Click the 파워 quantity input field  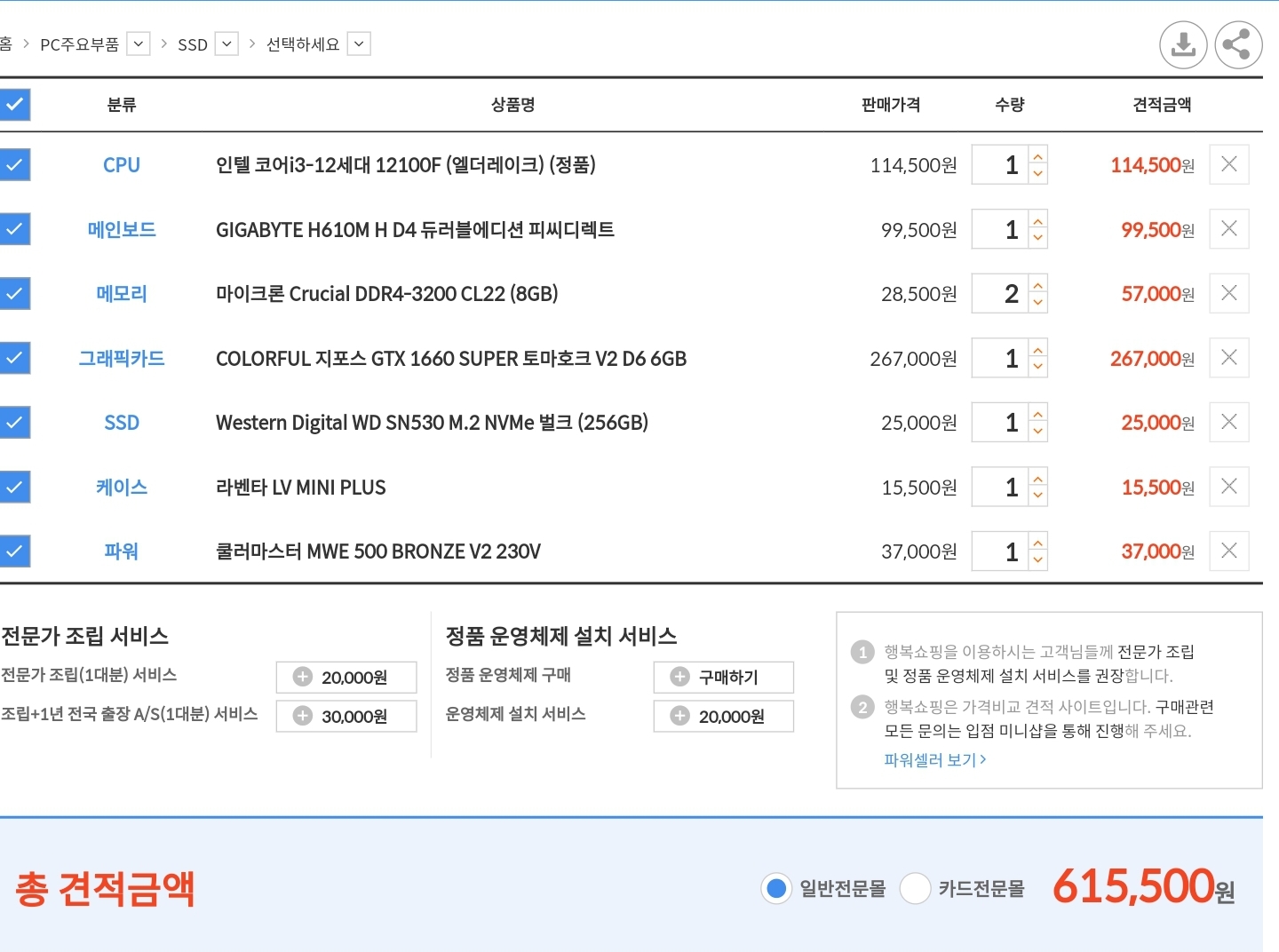(x=1001, y=551)
